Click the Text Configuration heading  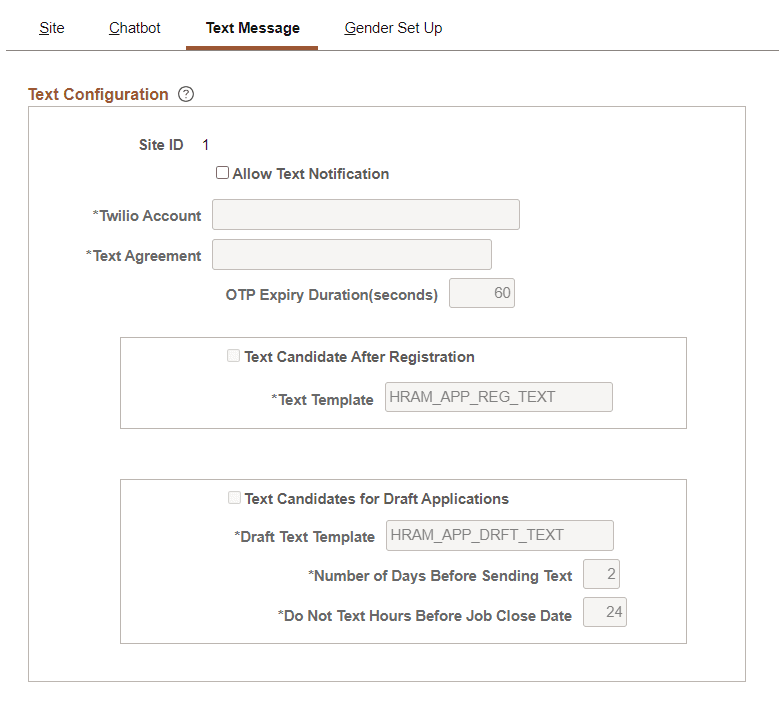pyautogui.click(x=98, y=94)
